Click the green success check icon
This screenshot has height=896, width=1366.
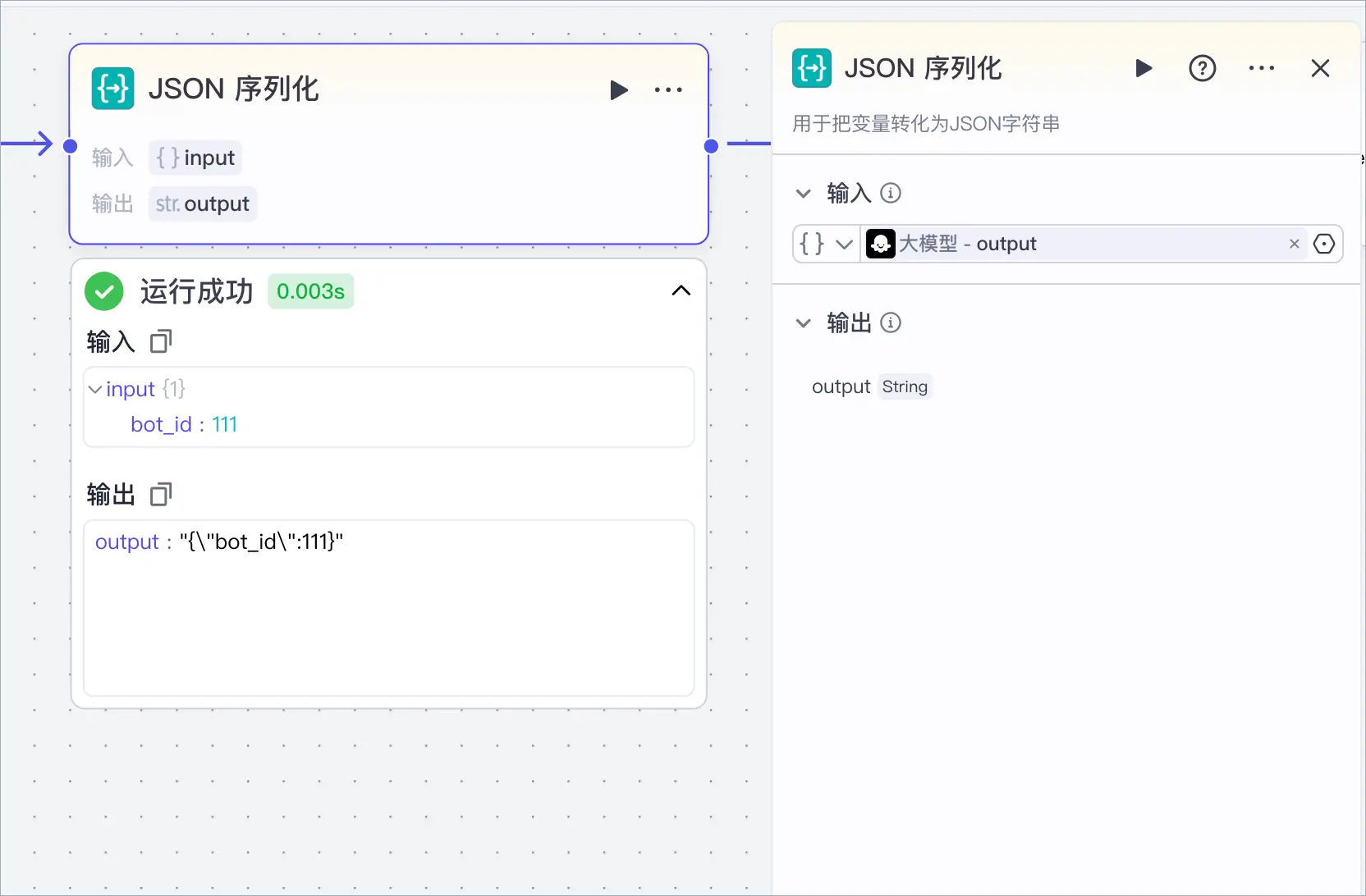click(x=104, y=291)
